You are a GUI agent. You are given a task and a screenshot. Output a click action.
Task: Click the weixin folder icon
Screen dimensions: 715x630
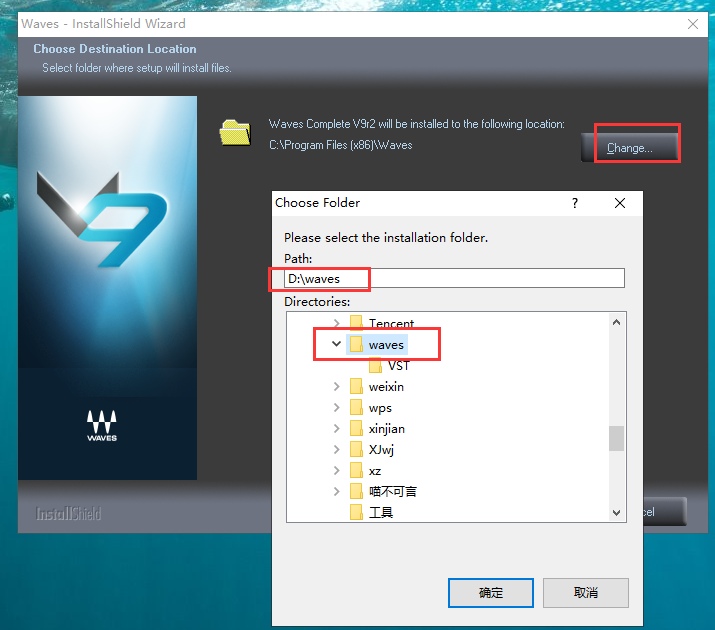(357, 387)
